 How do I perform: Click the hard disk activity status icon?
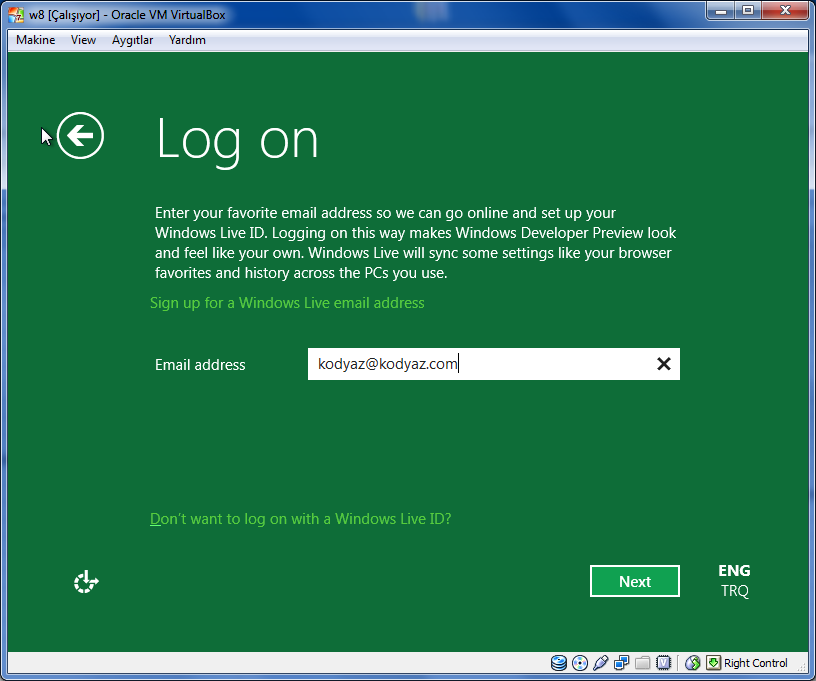click(x=558, y=663)
